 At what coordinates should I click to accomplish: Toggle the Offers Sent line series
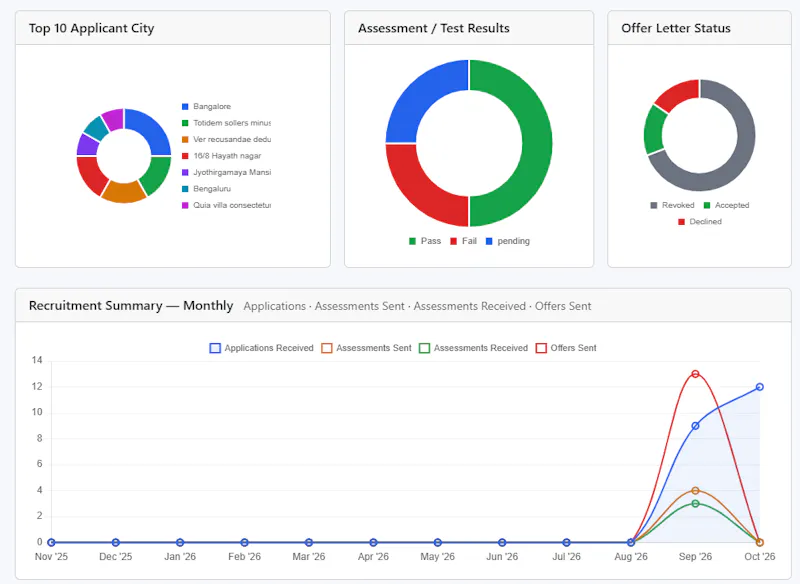(566, 348)
